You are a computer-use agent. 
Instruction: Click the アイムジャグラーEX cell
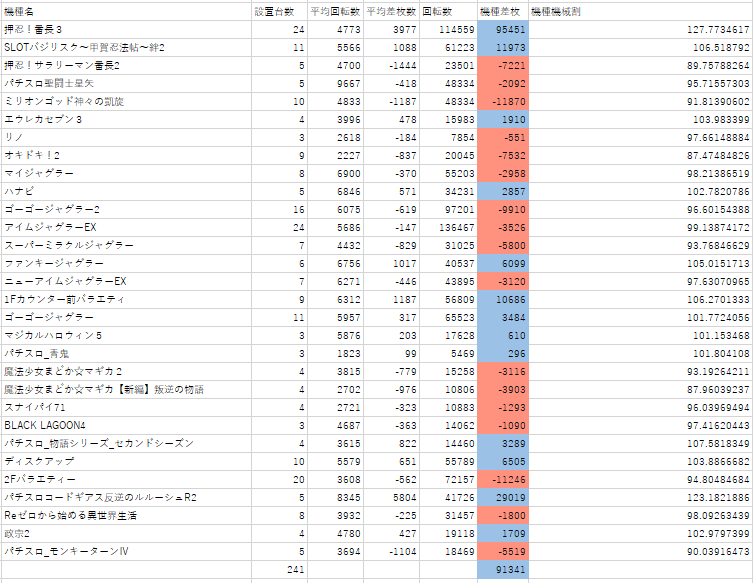[x=126, y=228]
